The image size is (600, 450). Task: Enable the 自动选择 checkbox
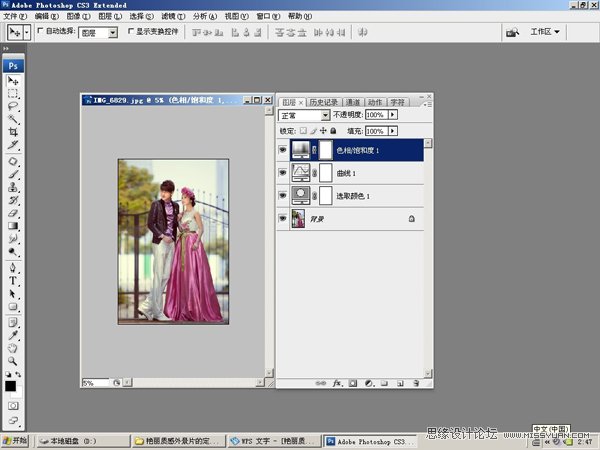coord(40,32)
